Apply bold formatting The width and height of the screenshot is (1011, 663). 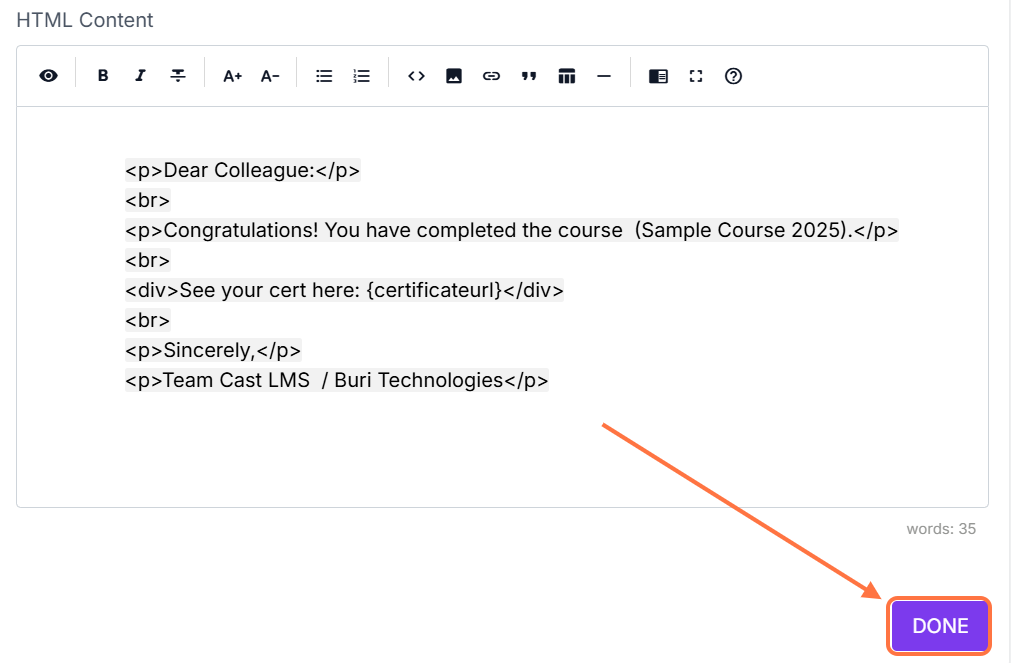point(103,76)
